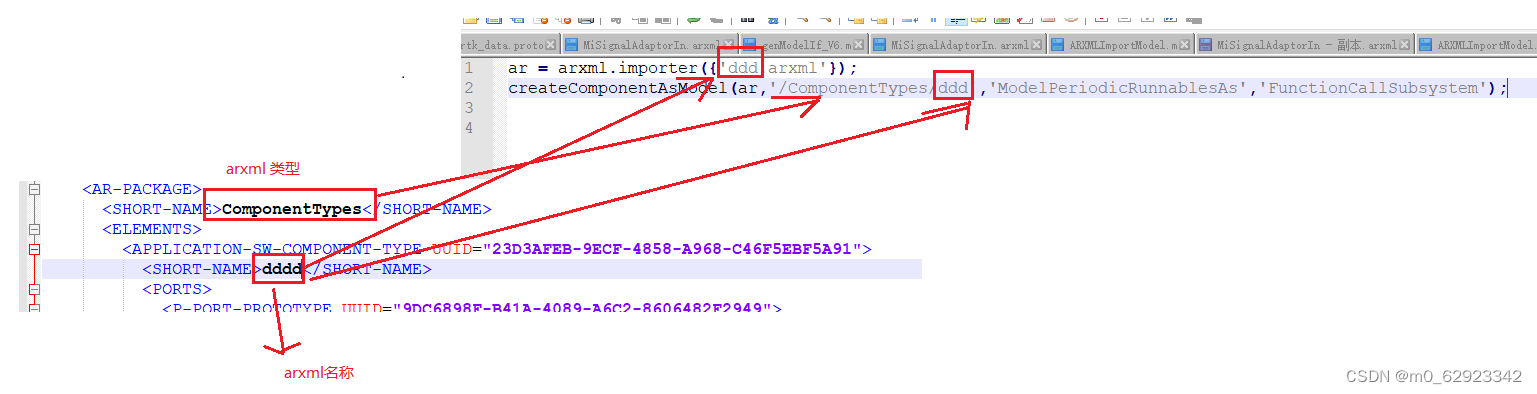Screen dimensions: 1537x394
Task: Click the disk icon on ARXMLImportModel.m tab
Action: (x=1058, y=45)
